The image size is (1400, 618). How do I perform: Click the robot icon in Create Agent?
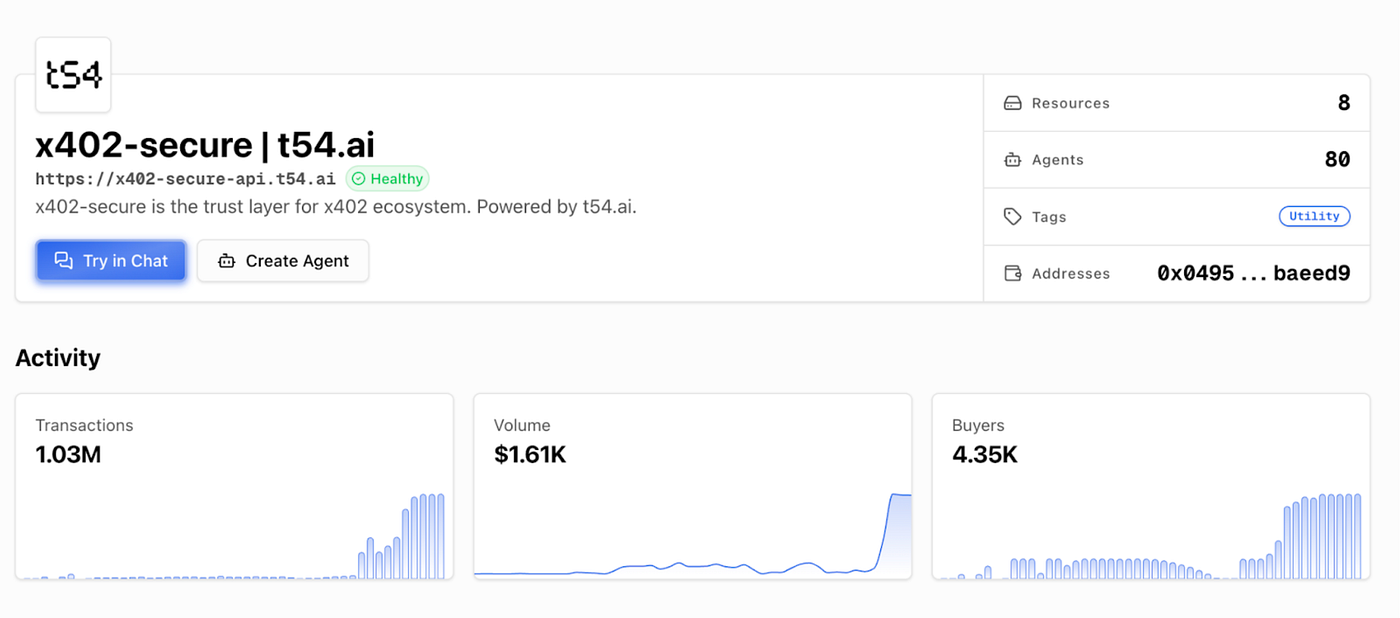(227, 261)
